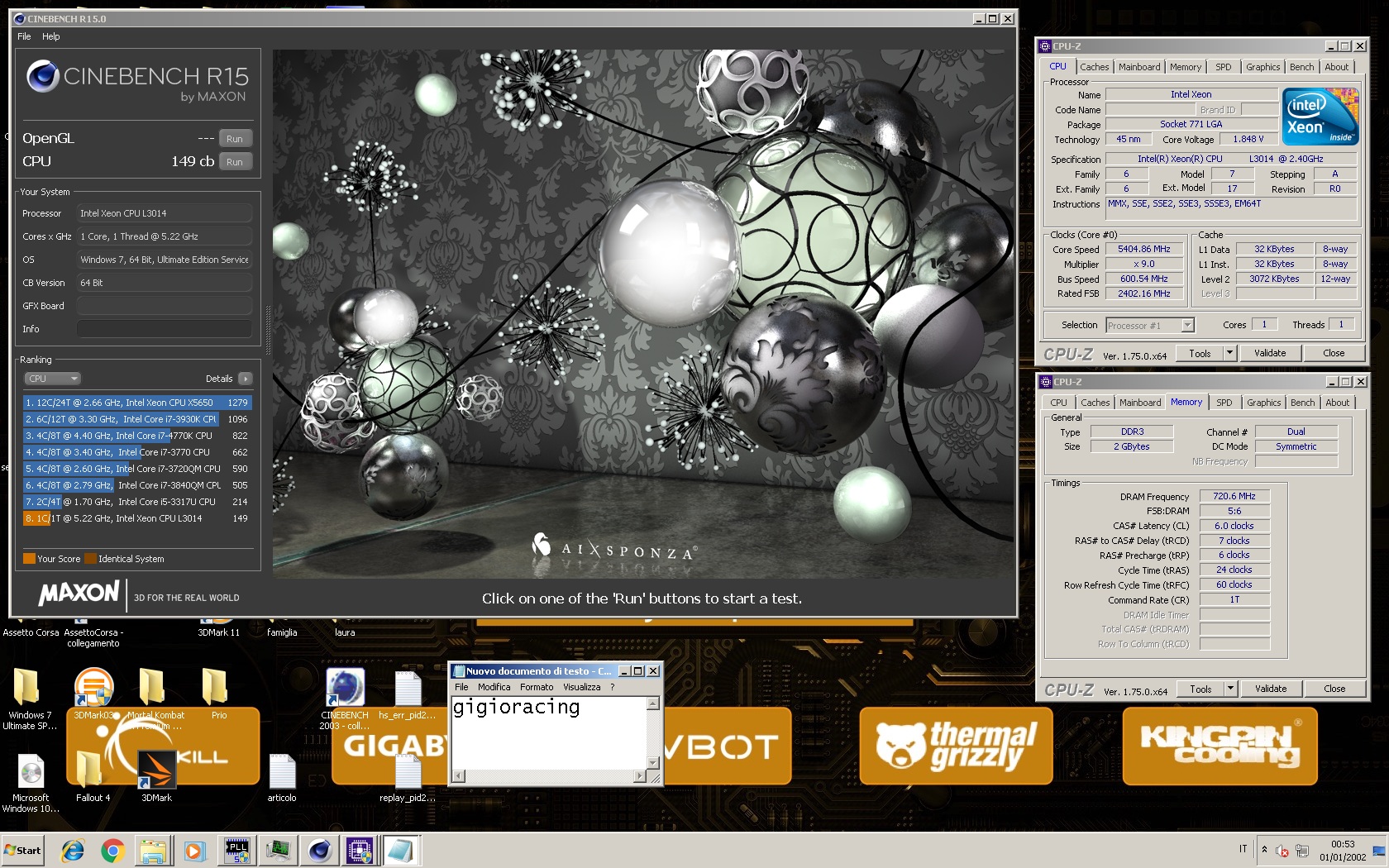The height and width of the screenshot is (868, 1389).
Task: Switch to the CPU-Z taskbar icon
Action: [360, 851]
